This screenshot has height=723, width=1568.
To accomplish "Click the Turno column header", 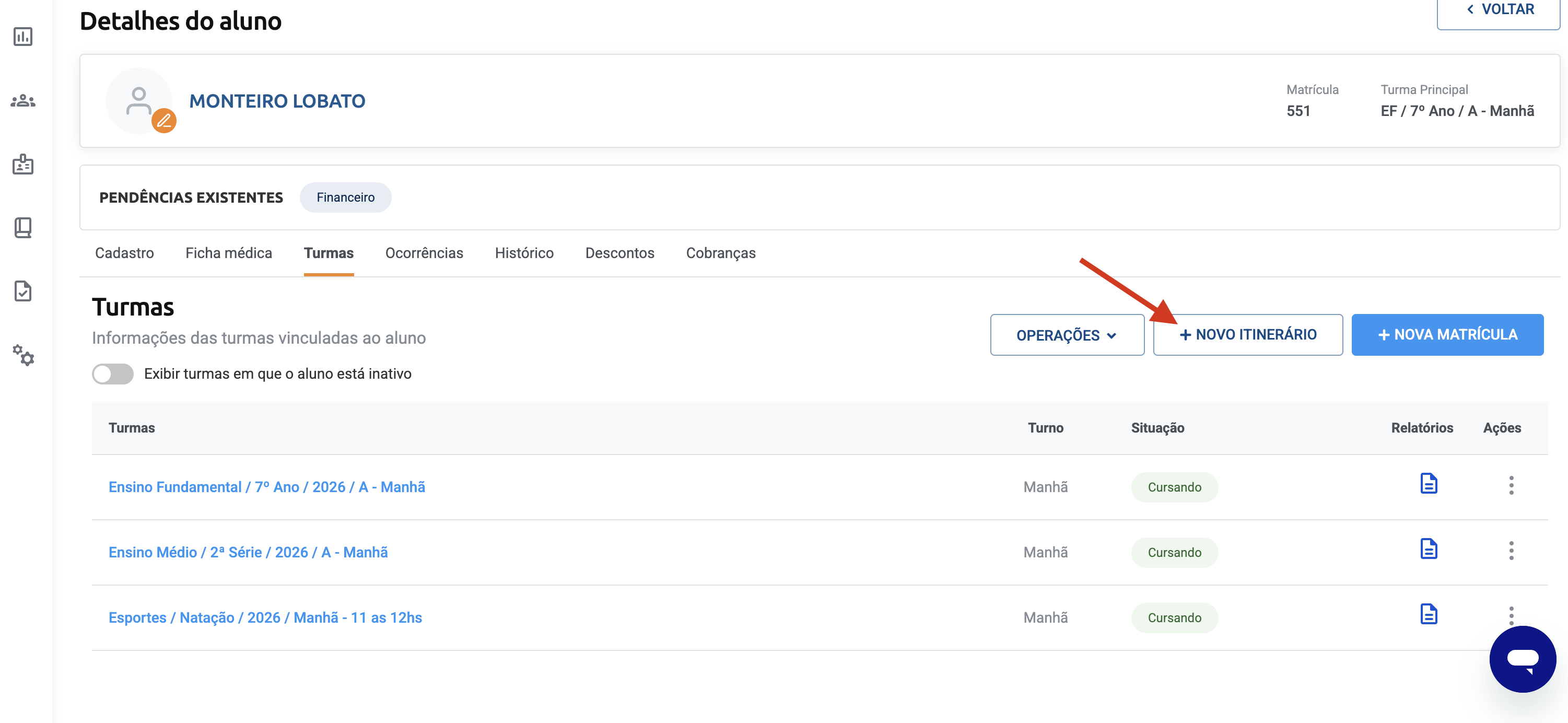I will point(1045,428).
